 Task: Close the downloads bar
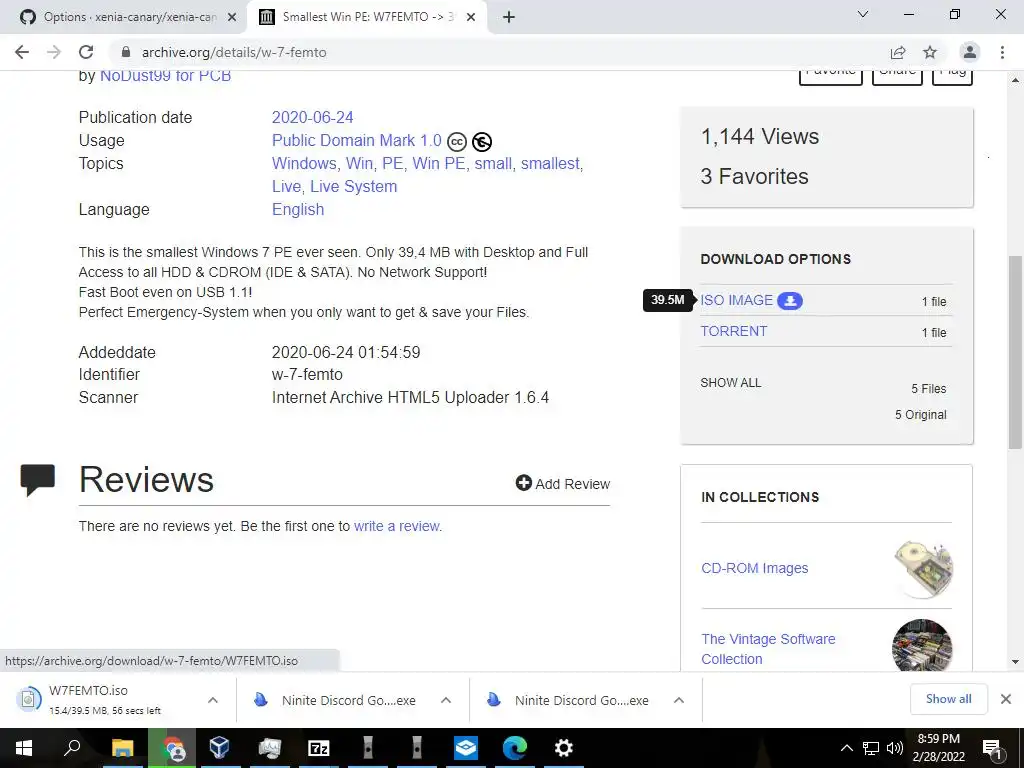1006,699
